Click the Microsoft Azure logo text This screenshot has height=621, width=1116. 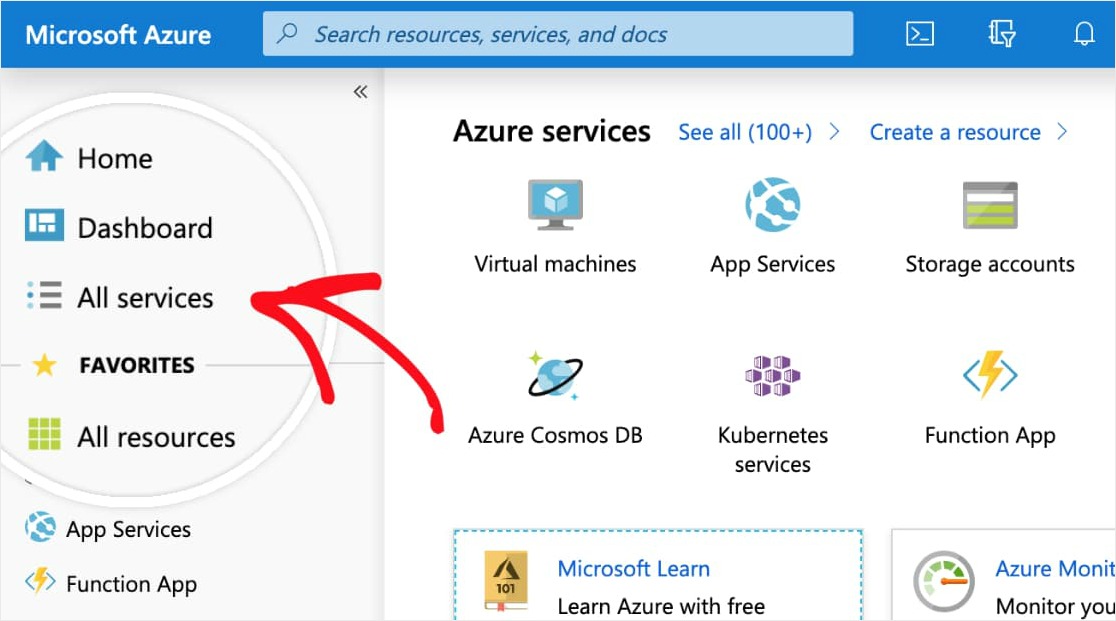[118, 35]
